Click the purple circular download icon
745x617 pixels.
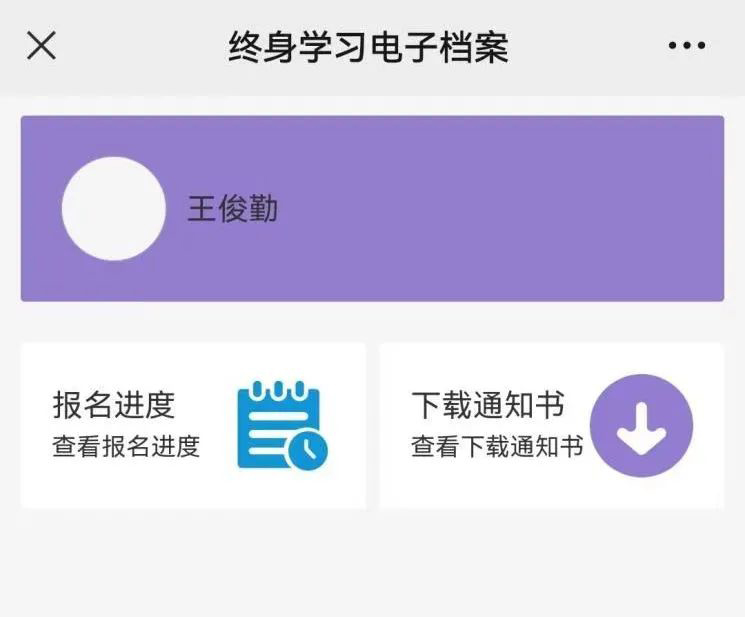pyautogui.click(x=641, y=425)
